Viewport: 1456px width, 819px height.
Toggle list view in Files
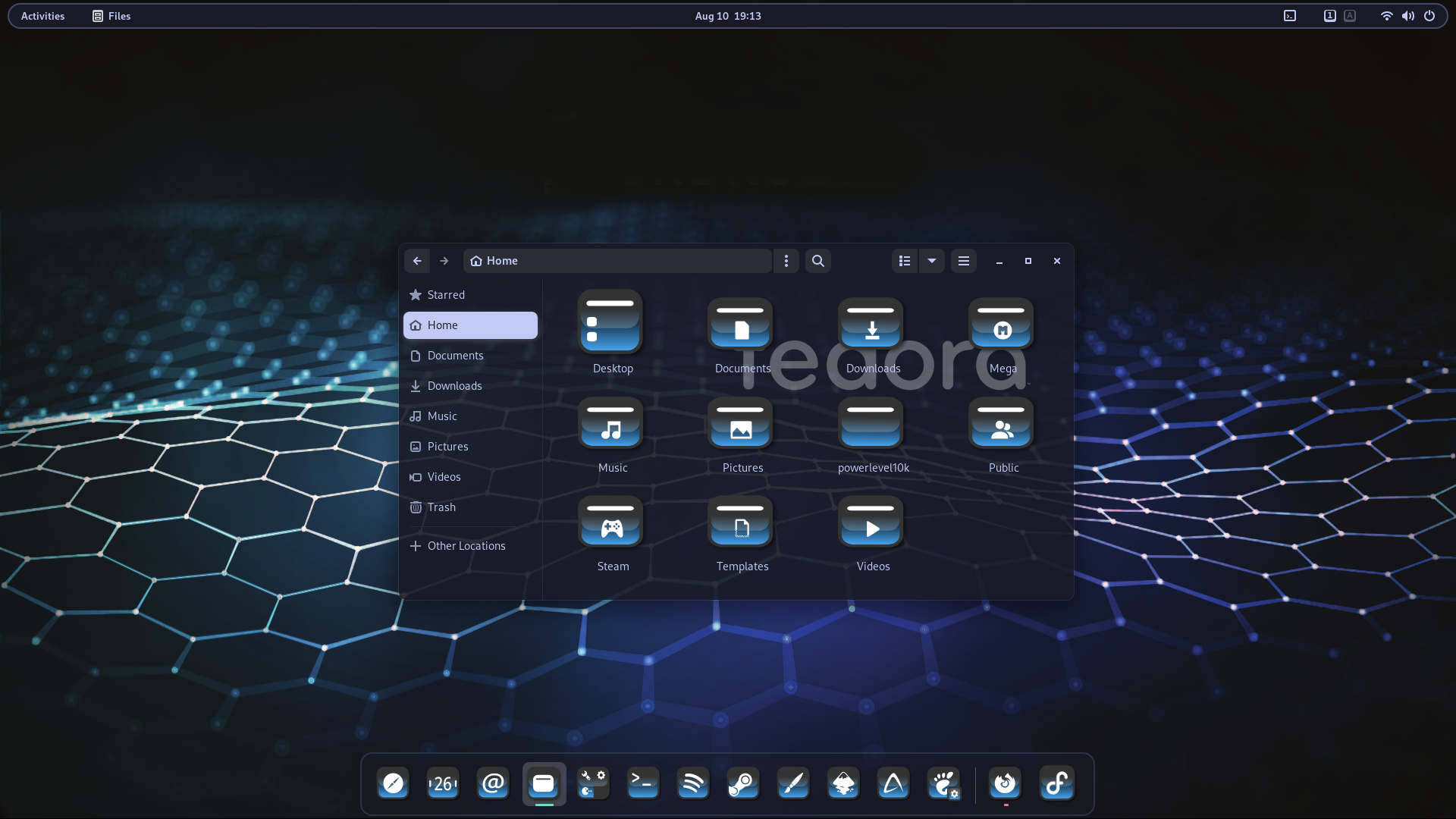click(905, 261)
